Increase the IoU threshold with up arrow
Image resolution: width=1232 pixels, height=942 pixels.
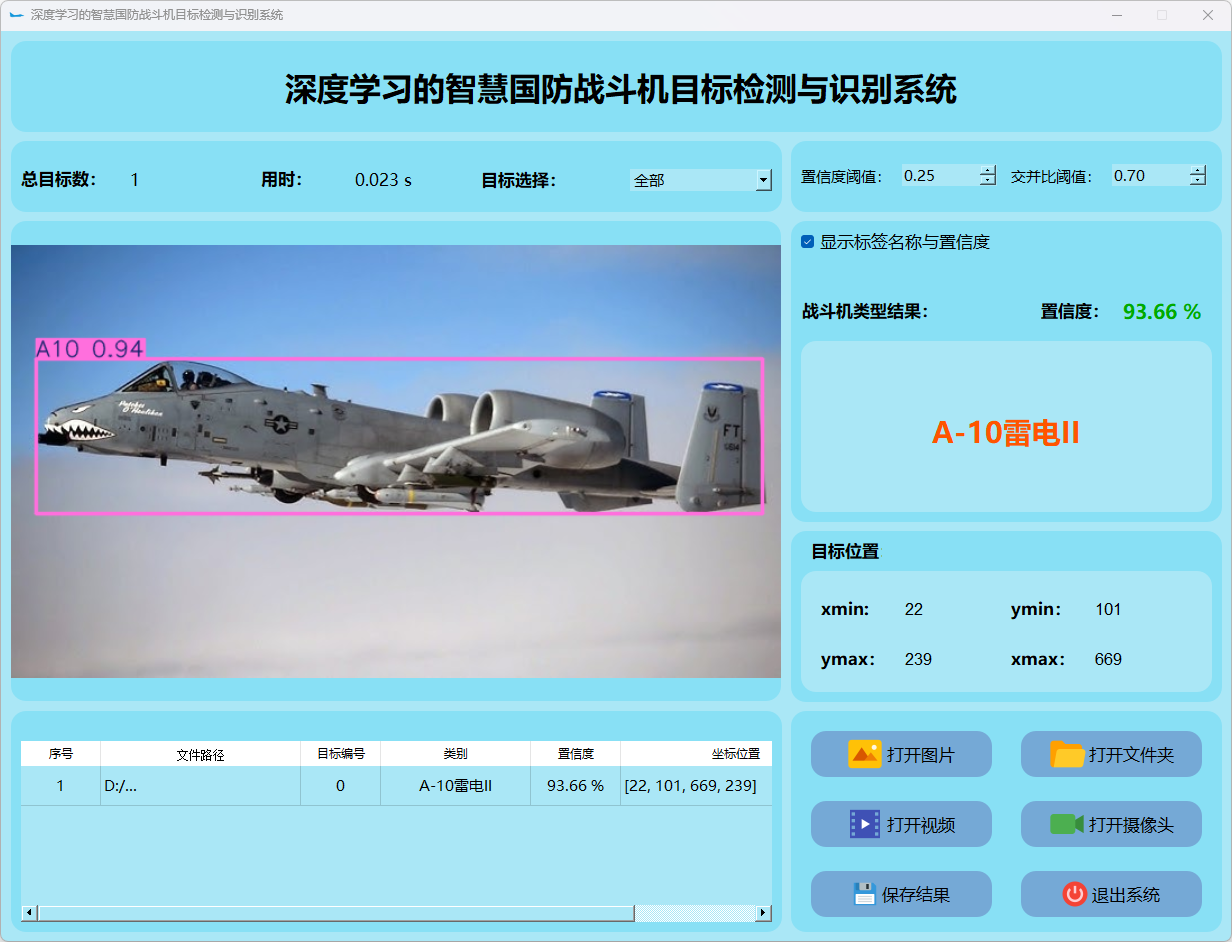pyautogui.click(x=1198, y=170)
